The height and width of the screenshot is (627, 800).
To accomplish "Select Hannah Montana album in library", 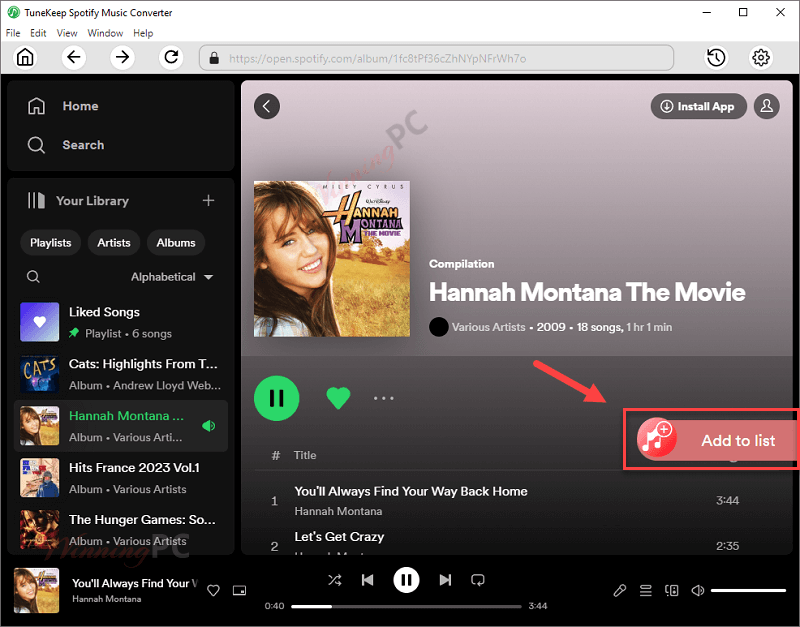I will tap(121, 426).
